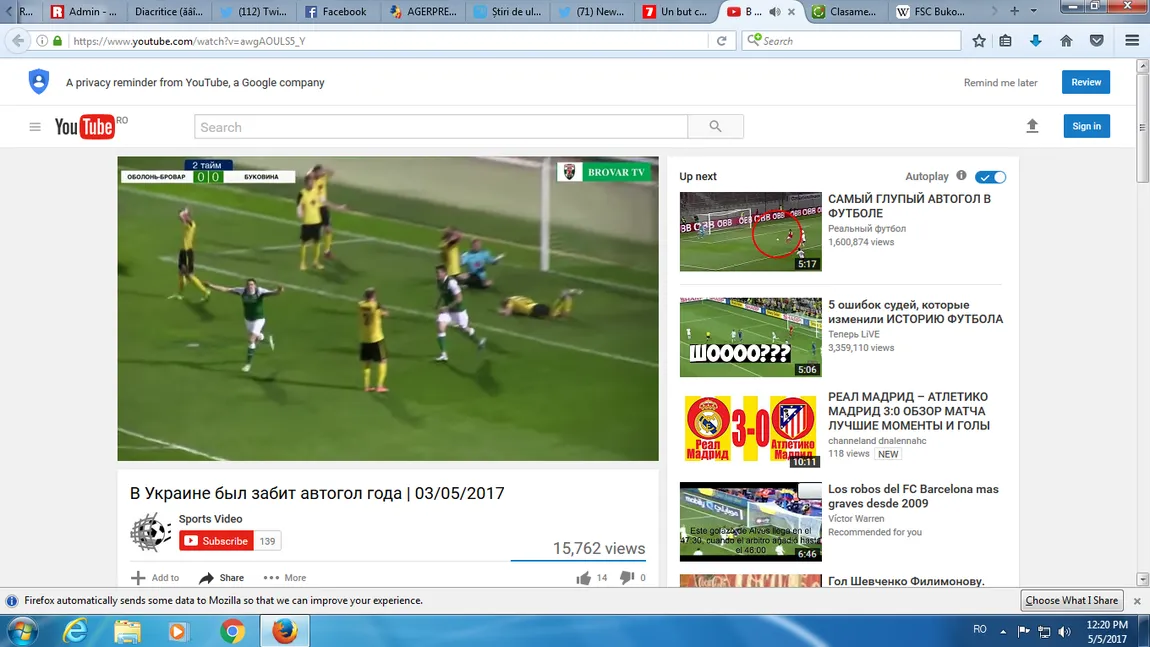Dismiss the Firefox data notification bar
Viewport: 1150px width, 647px height.
tap(1137, 601)
